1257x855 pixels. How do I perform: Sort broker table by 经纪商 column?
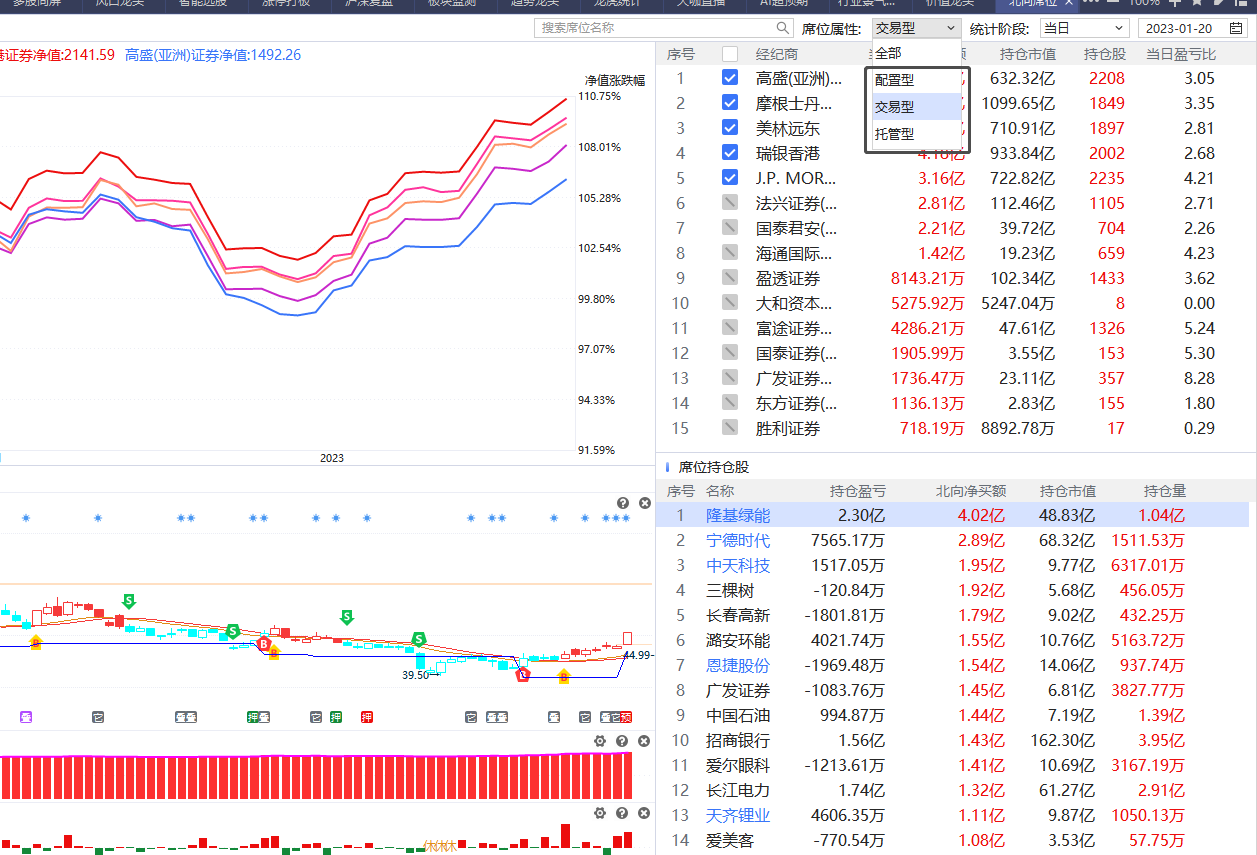[x=777, y=54]
